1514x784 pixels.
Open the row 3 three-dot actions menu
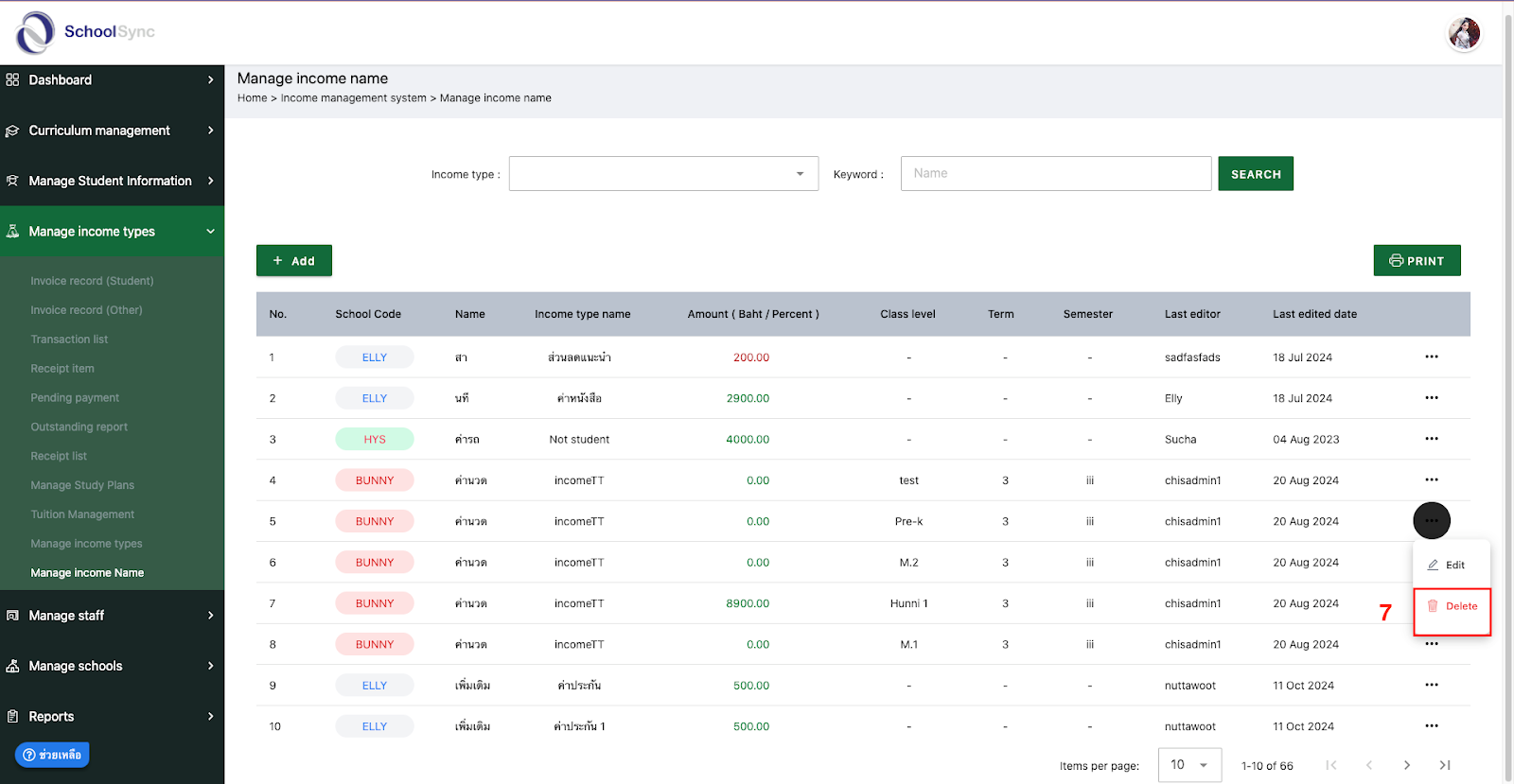tap(1432, 439)
